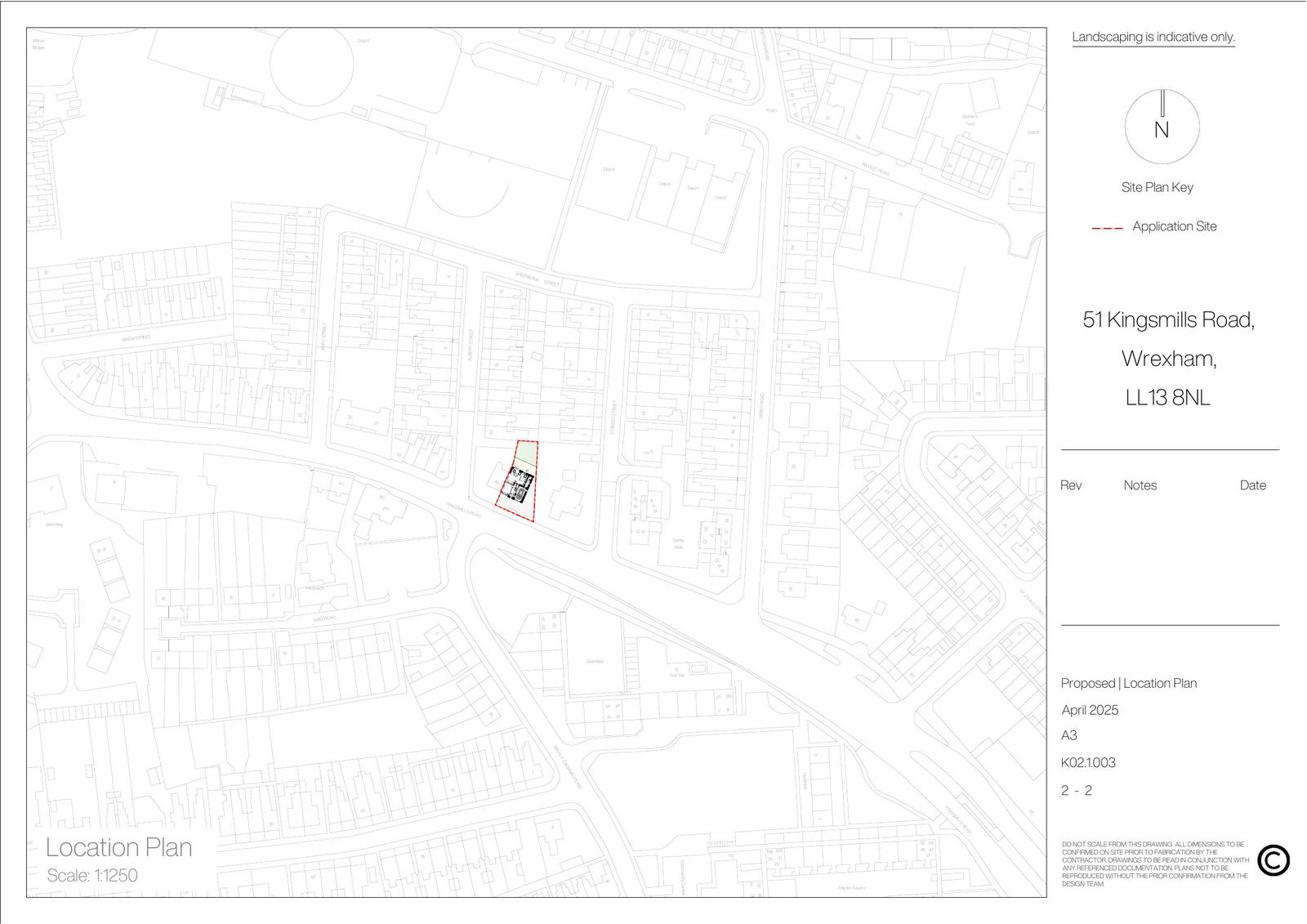Click the LL13 8NL postcode text
This screenshot has width=1307, height=924.
click(1167, 398)
